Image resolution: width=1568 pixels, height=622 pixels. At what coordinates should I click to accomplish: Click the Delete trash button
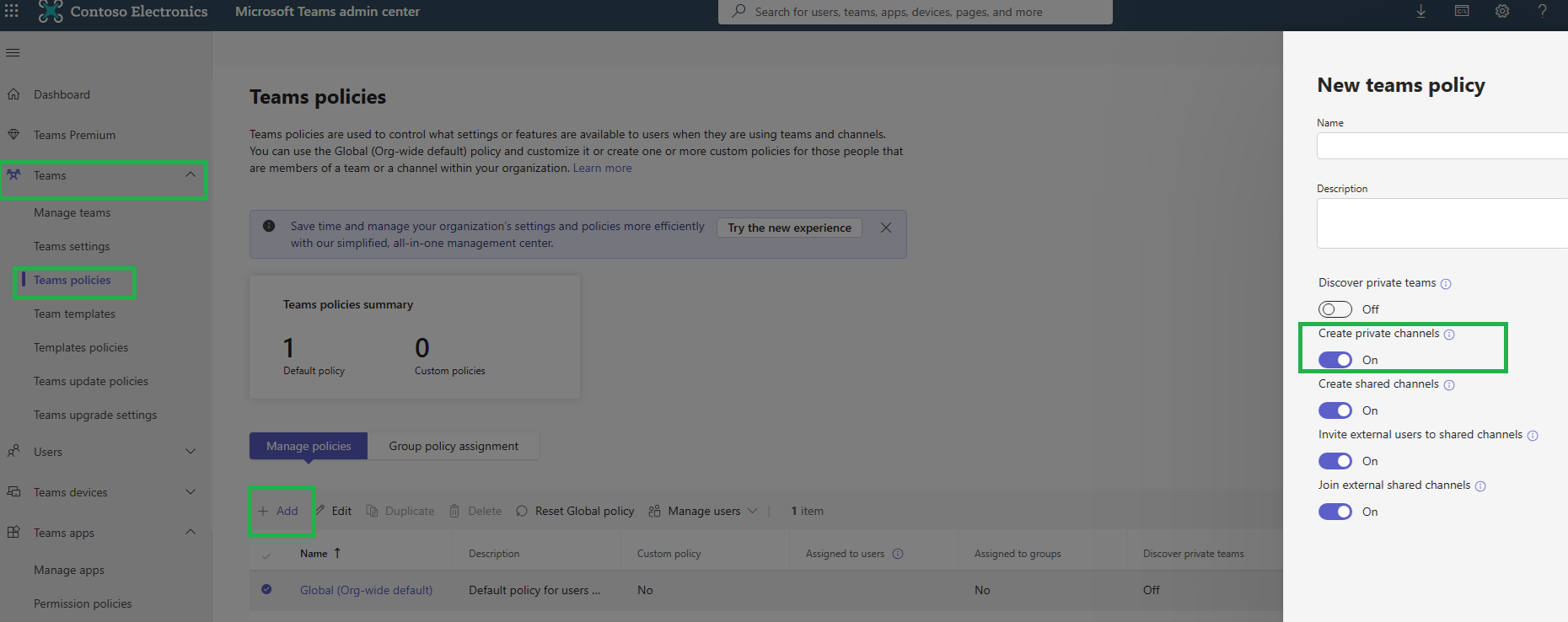click(x=475, y=511)
